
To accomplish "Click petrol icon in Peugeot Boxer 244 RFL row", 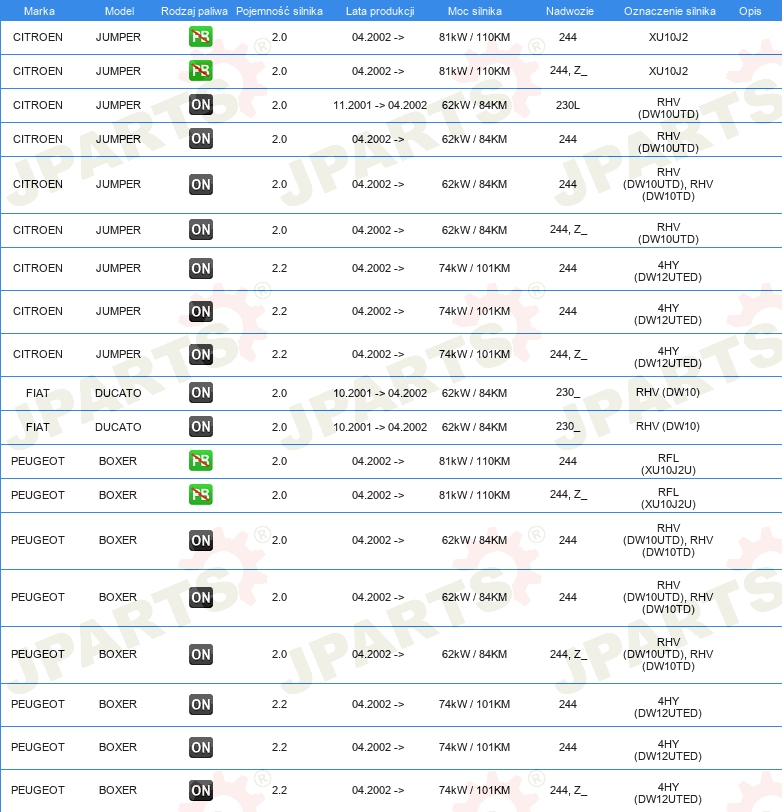I will pyautogui.click(x=200, y=461).
